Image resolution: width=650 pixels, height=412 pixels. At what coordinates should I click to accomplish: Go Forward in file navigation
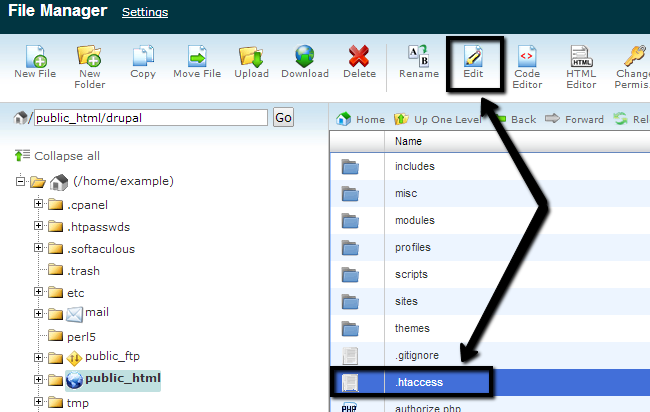(x=574, y=119)
